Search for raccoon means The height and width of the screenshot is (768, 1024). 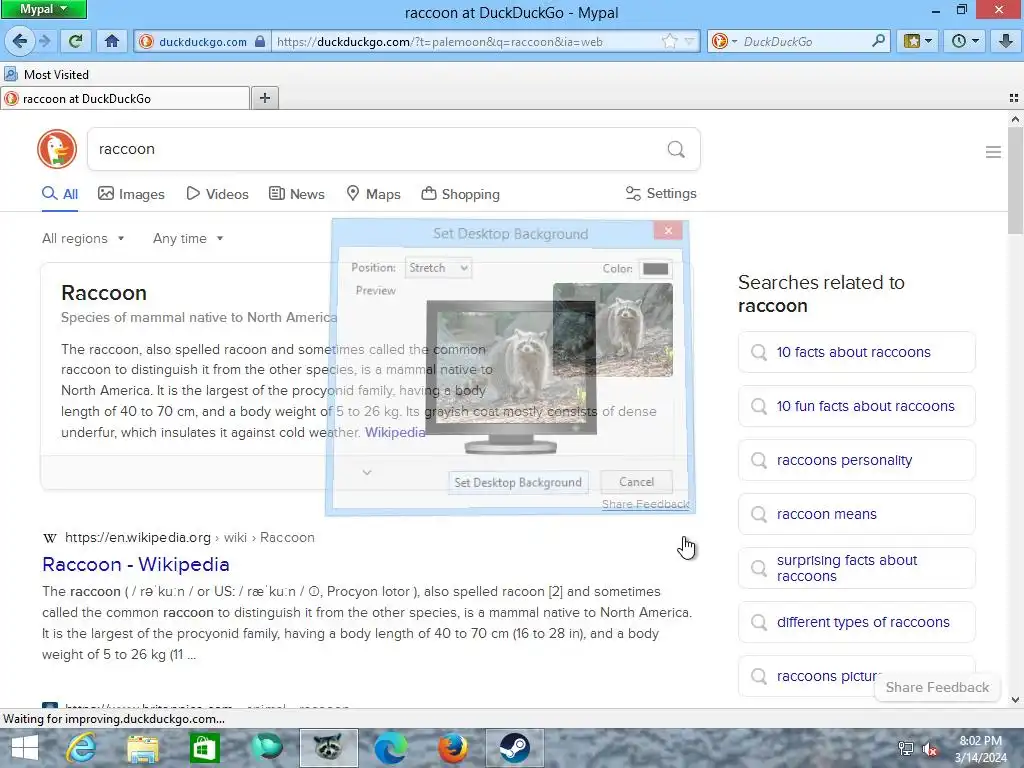[857, 514]
